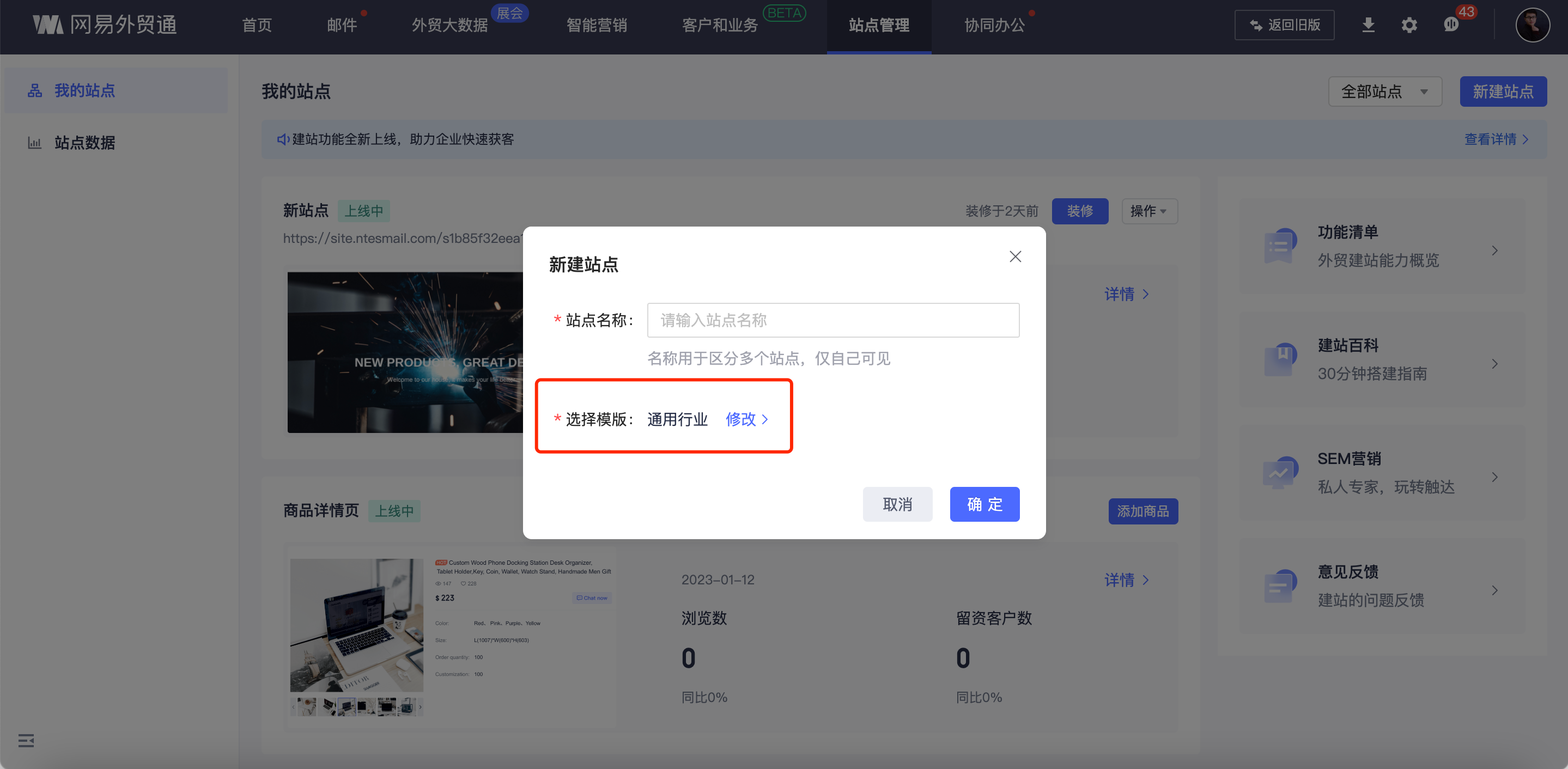Click 返回旧版 button in header

1284,25
